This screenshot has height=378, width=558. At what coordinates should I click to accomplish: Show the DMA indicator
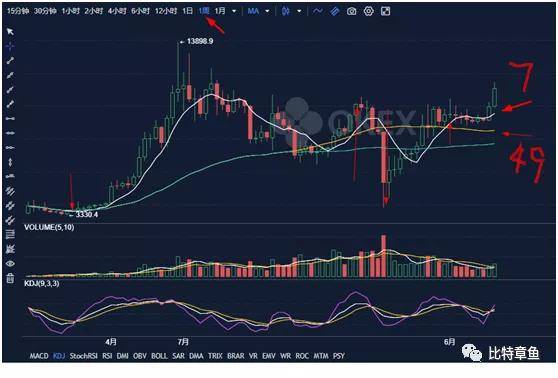pos(196,356)
